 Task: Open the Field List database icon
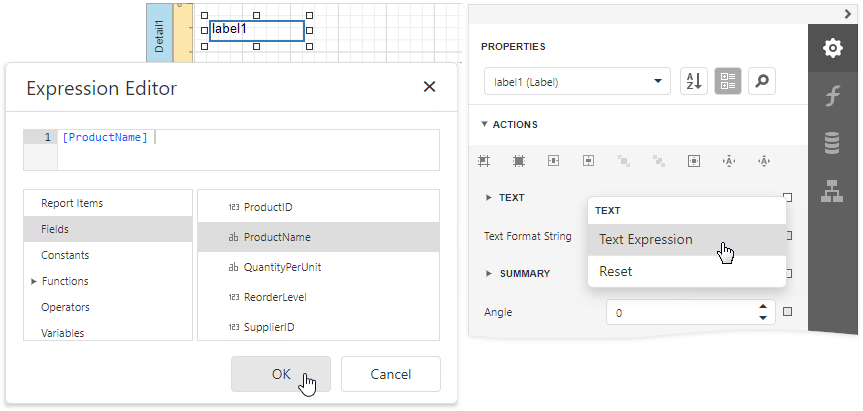832,143
